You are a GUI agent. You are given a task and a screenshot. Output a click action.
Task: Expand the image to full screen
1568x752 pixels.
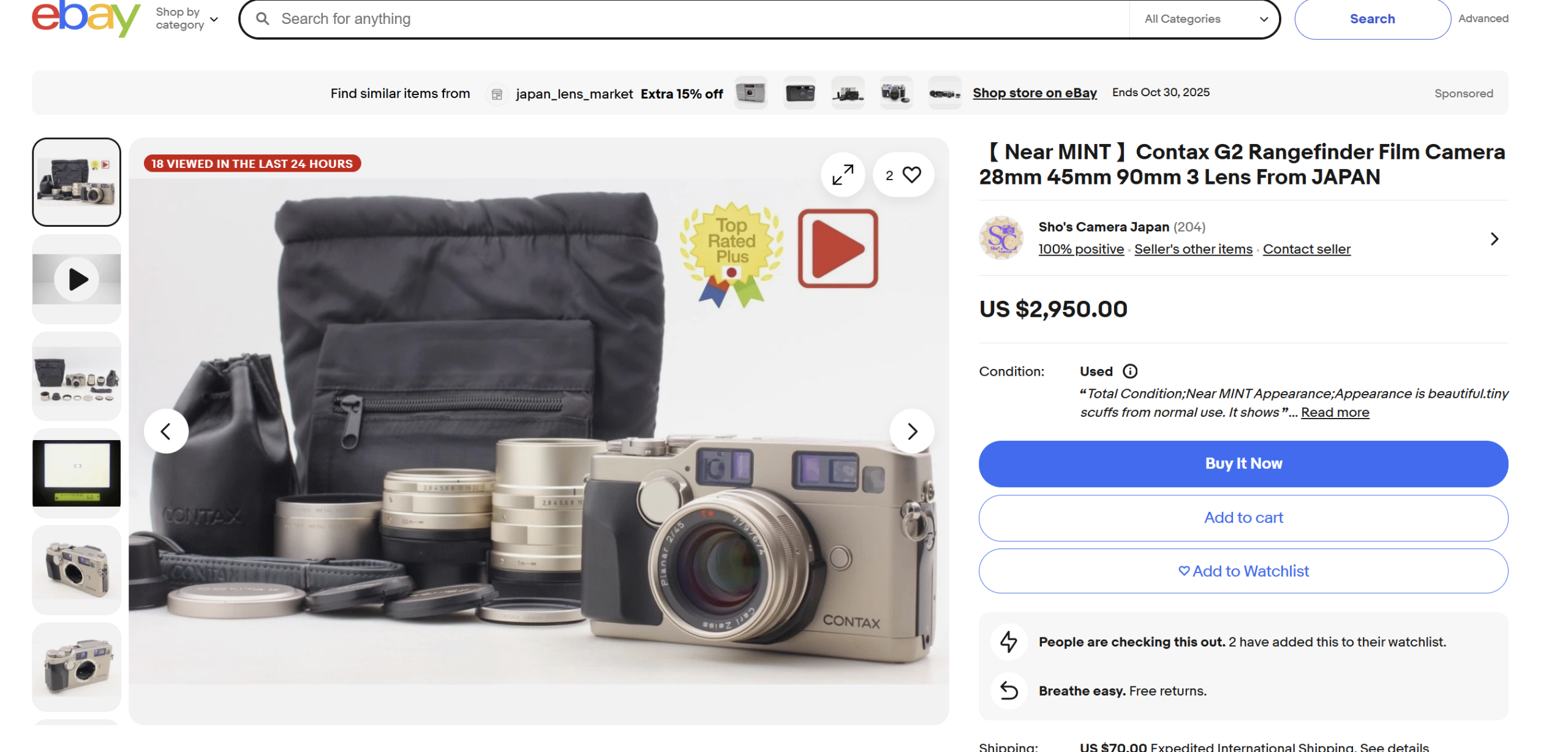[x=842, y=175]
